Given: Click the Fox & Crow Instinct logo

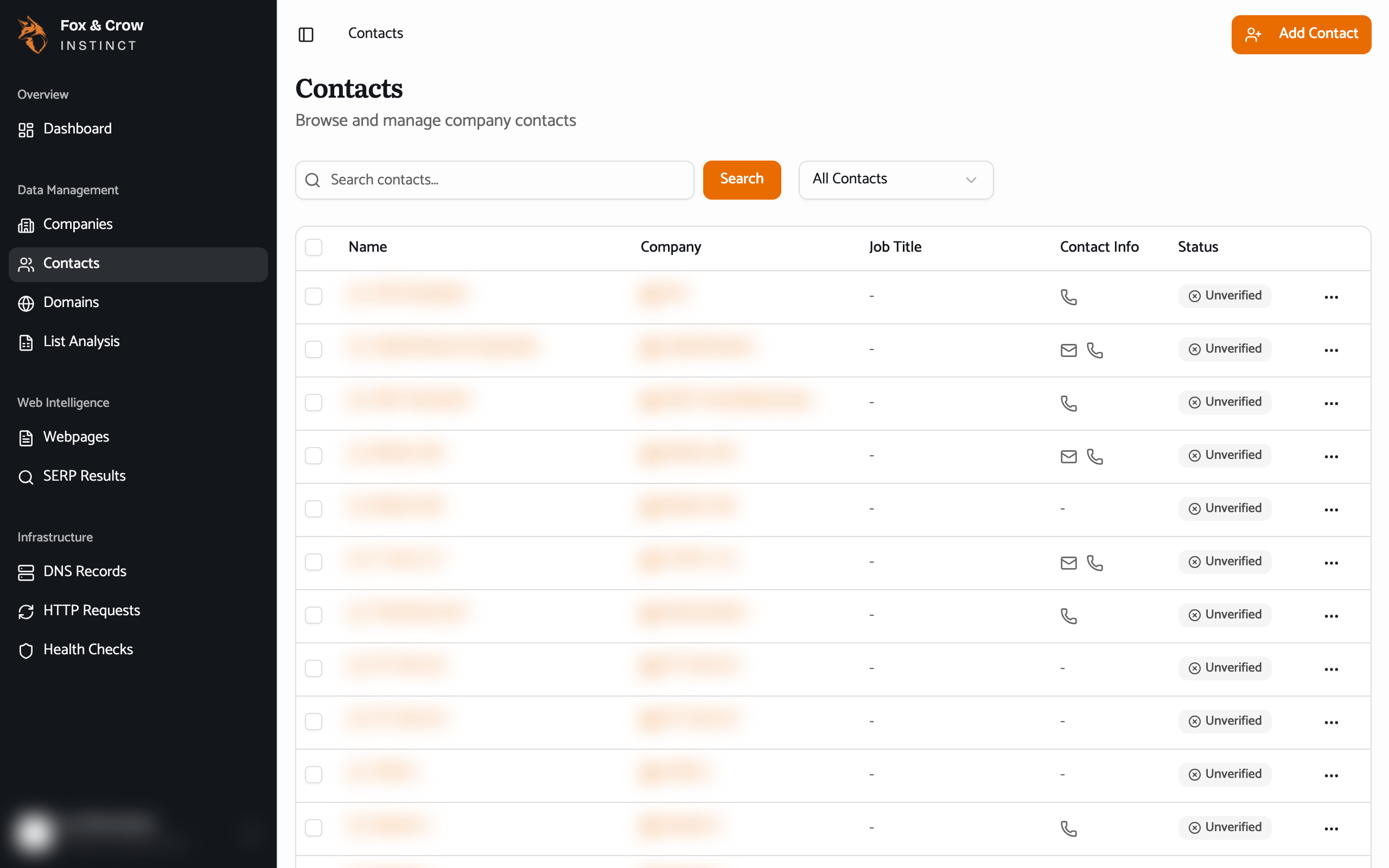Looking at the screenshot, I should tap(80, 34).
